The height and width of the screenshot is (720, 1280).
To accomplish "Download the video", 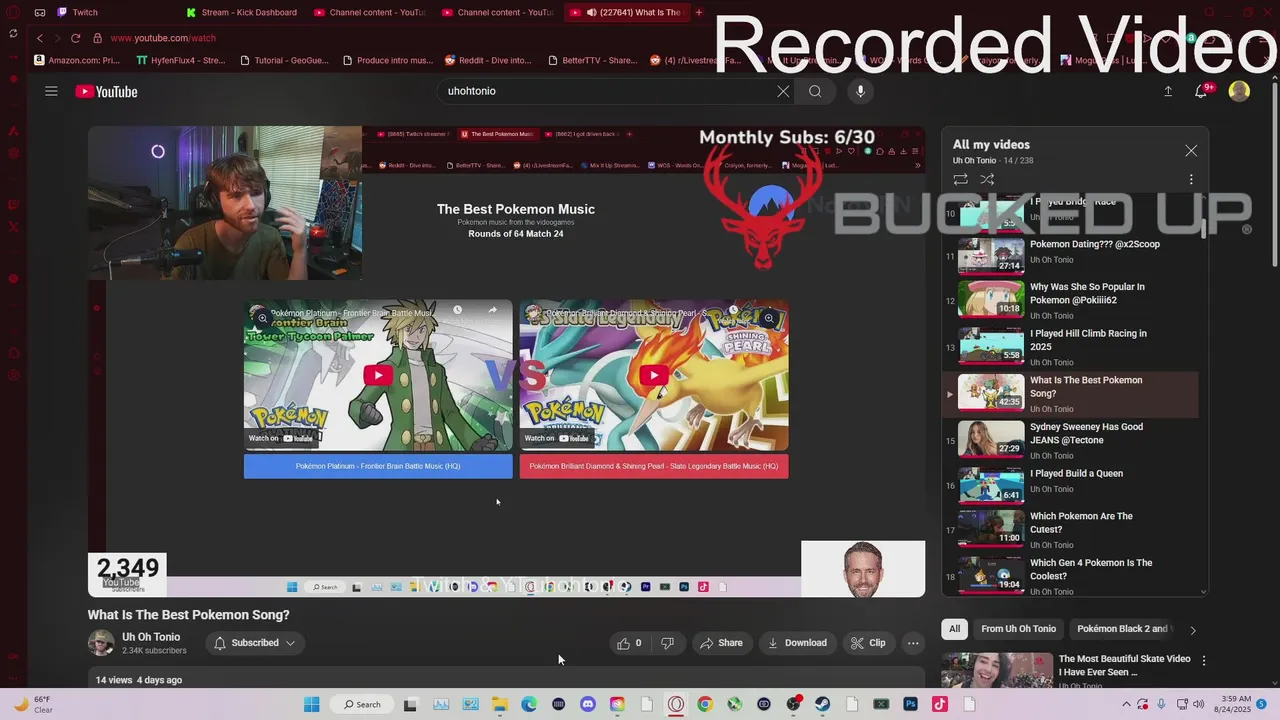I will point(797,643).
